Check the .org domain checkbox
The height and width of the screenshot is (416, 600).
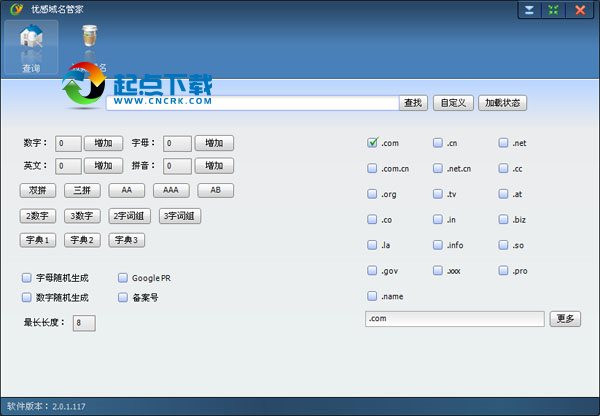pyautogui.click(x=372, y=194)
